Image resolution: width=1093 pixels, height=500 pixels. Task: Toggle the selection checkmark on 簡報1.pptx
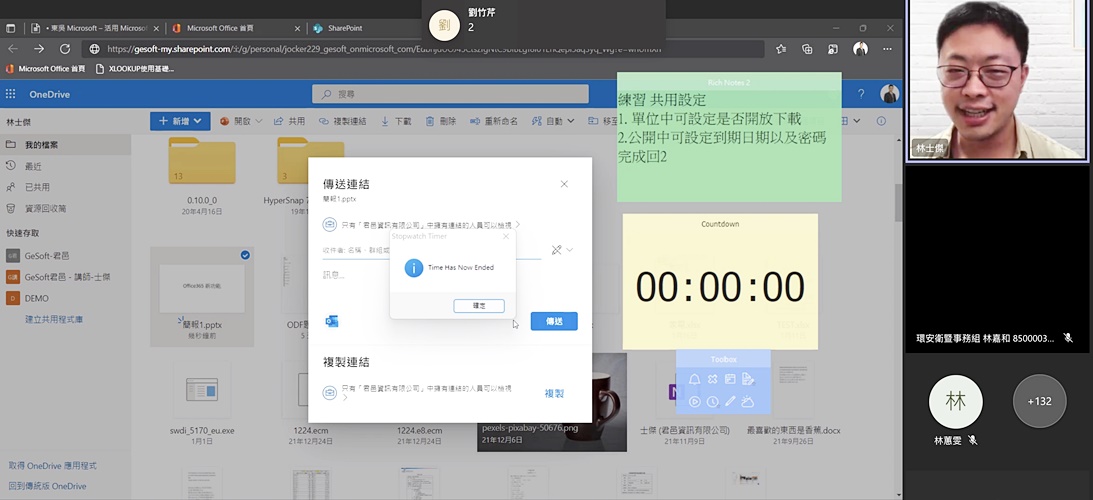tap(245, 256)
